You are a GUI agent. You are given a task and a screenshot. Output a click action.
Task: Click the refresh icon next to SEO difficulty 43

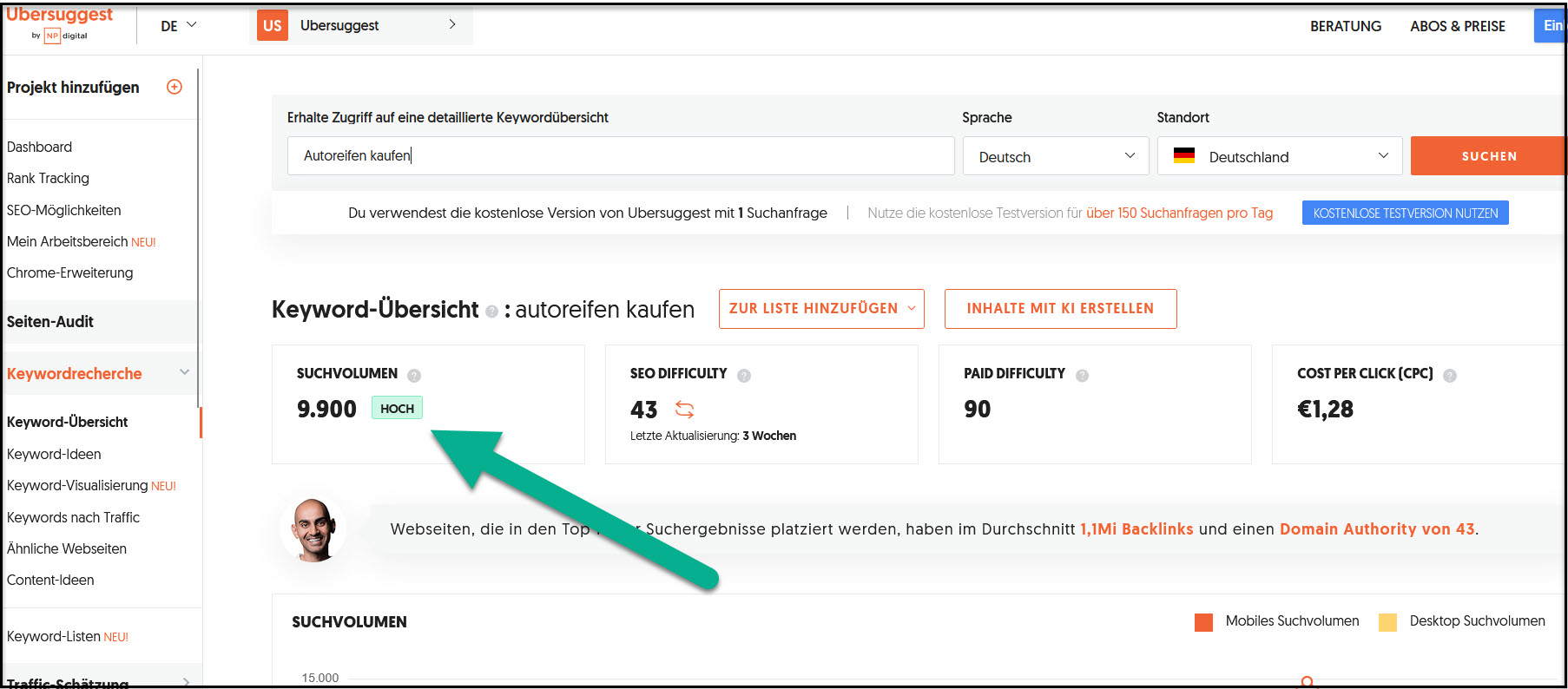click(x=685, y=410)
